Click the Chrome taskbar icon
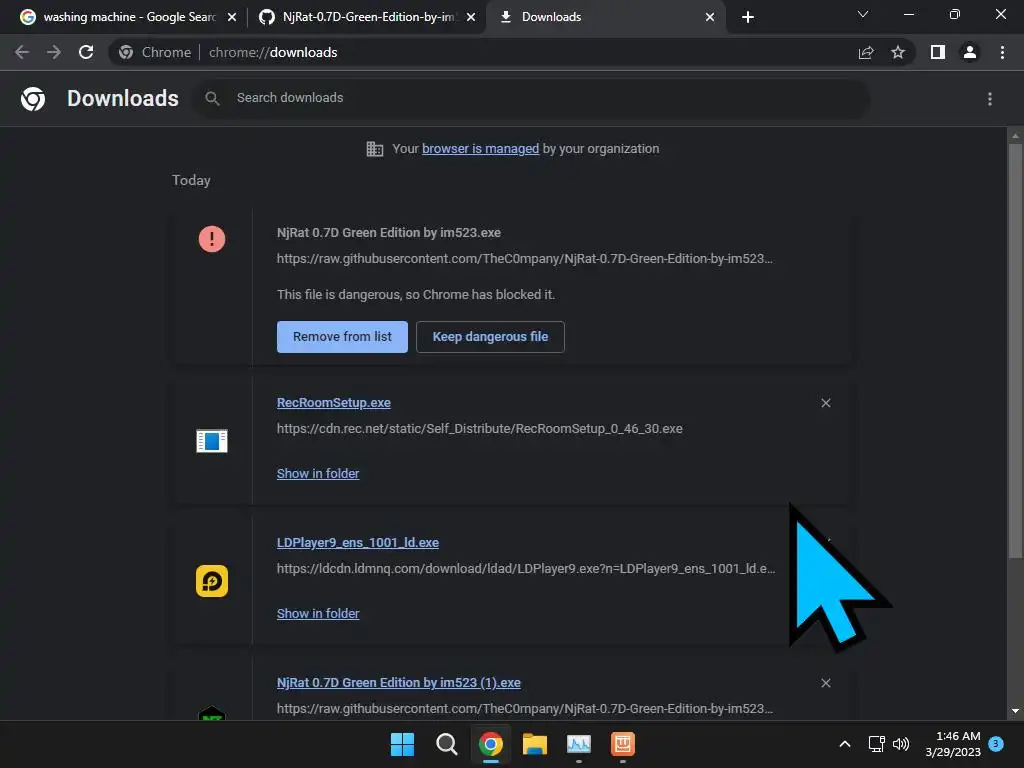Viewport: 1024px width, 768px height. (491, 744)
